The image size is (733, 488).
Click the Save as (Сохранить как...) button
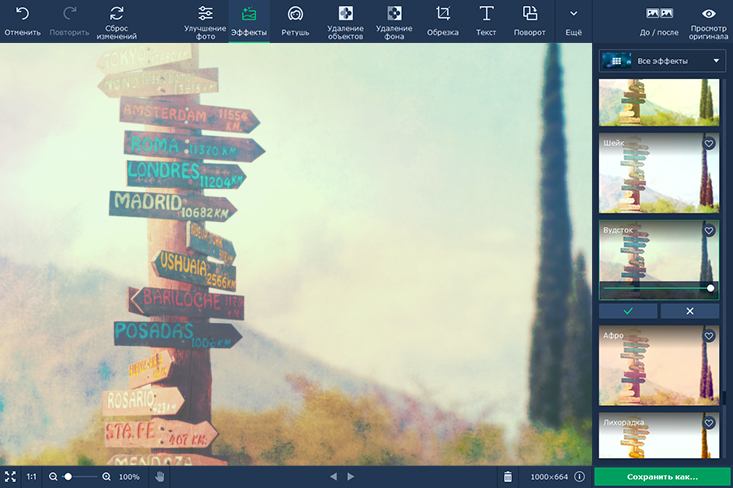tap(662, 477)
